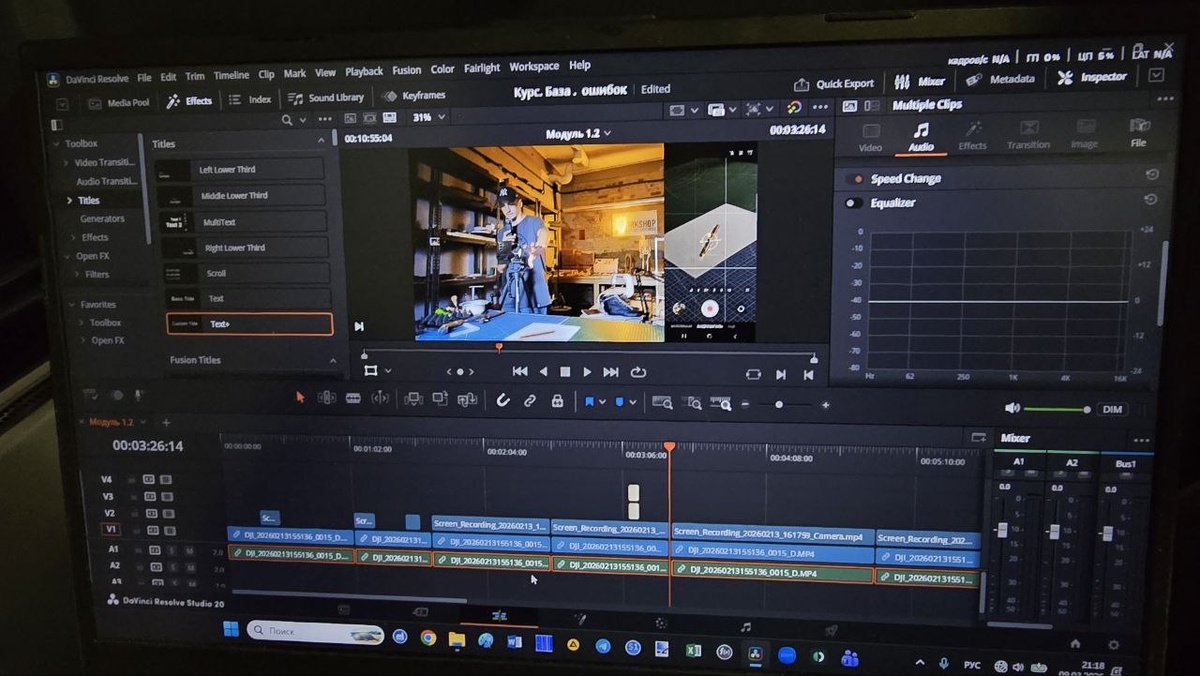Open the Fusion page icon
1200x676 pixels.
point(578,619)
